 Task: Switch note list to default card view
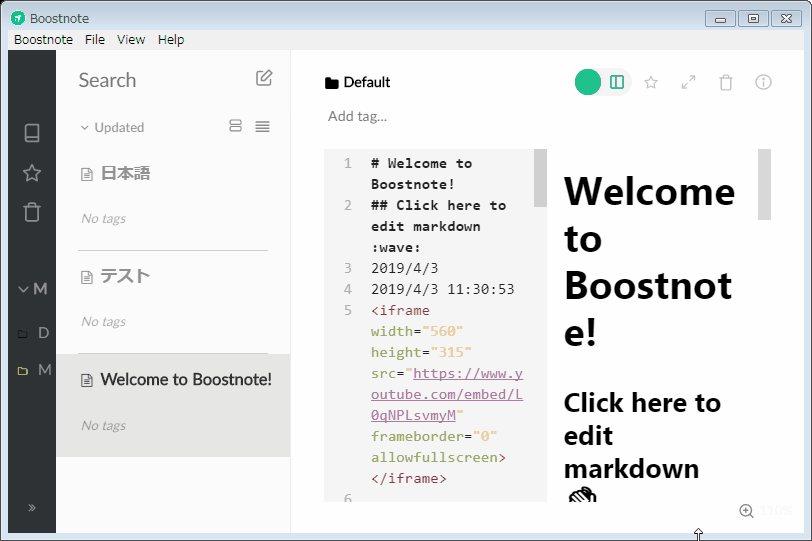236,126
